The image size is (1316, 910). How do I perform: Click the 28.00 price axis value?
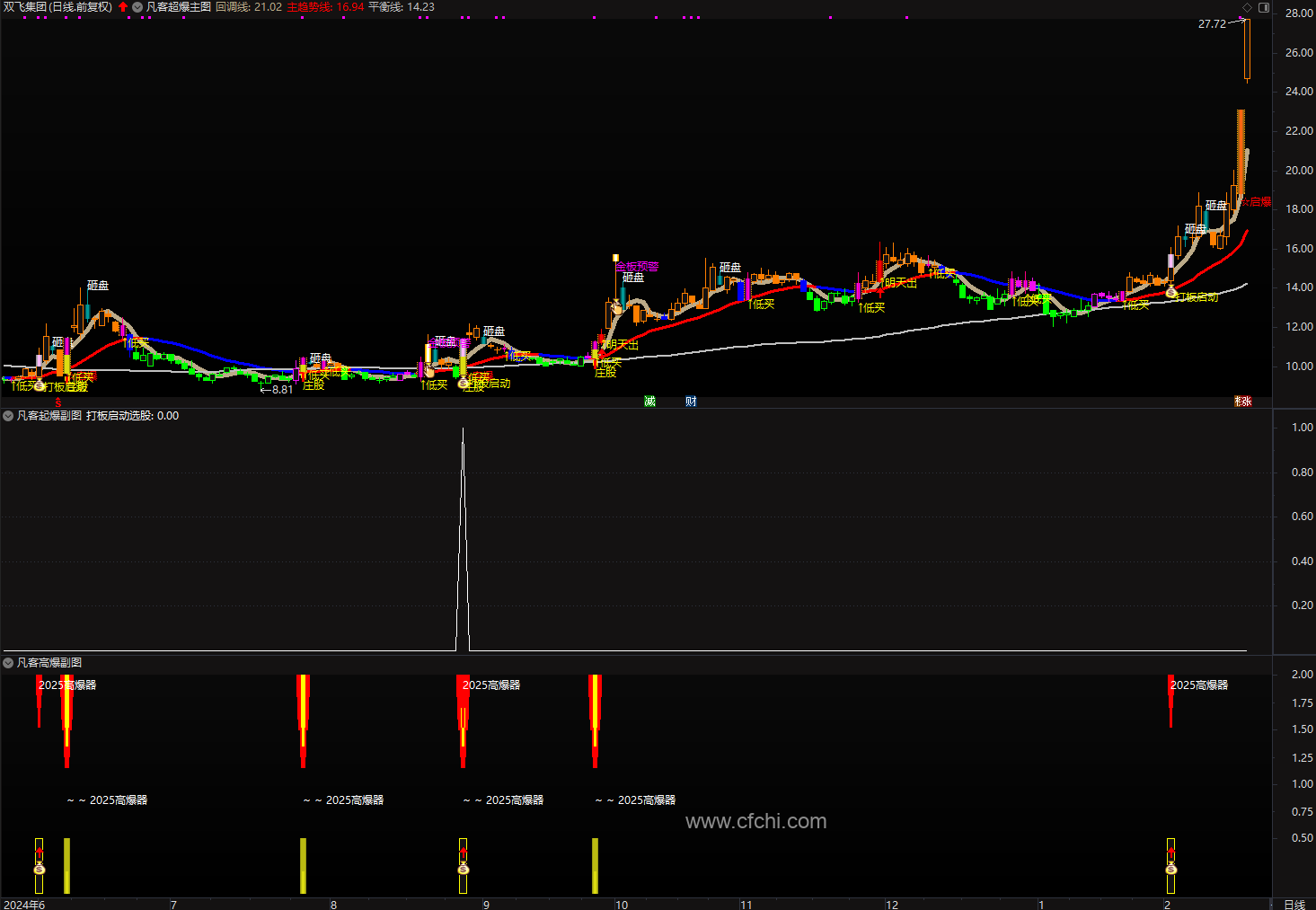1299,13
